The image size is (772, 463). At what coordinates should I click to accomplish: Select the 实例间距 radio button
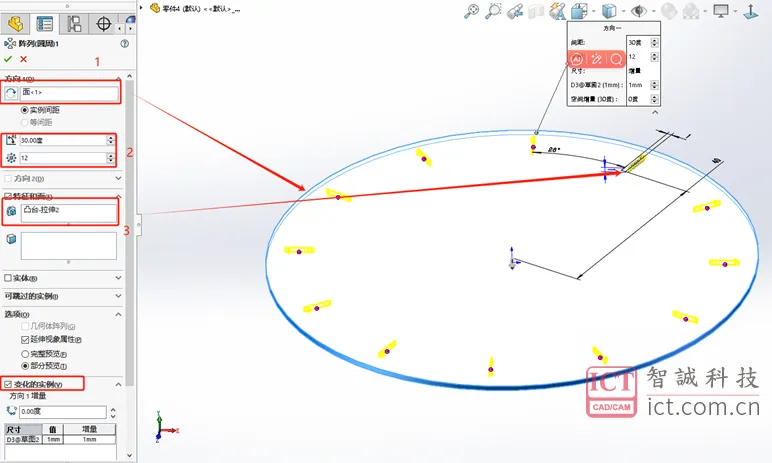click(25, 110)
